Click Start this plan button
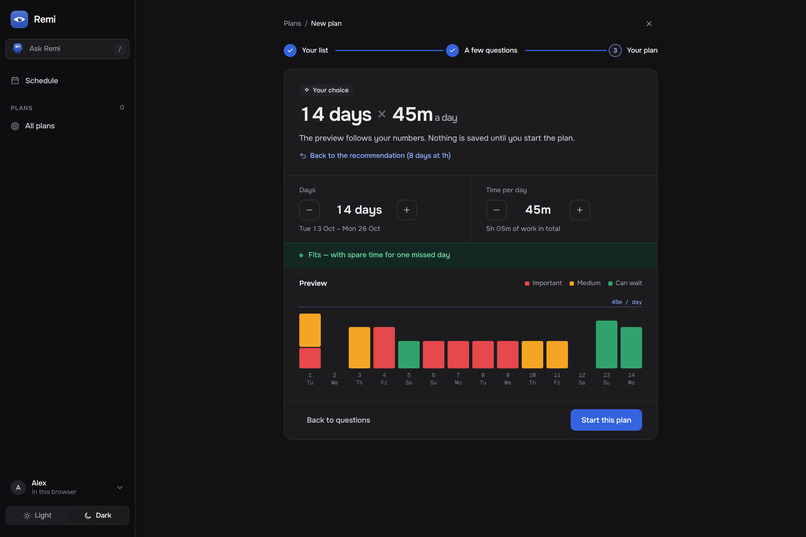Viewport: 806px width, 537px height. click(x=606, y=420)
